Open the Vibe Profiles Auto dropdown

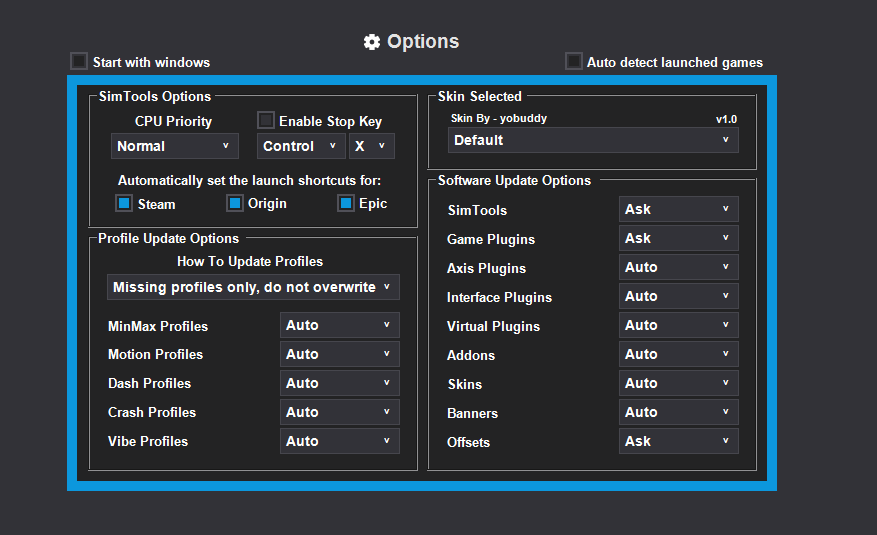(x=339, y=441)
